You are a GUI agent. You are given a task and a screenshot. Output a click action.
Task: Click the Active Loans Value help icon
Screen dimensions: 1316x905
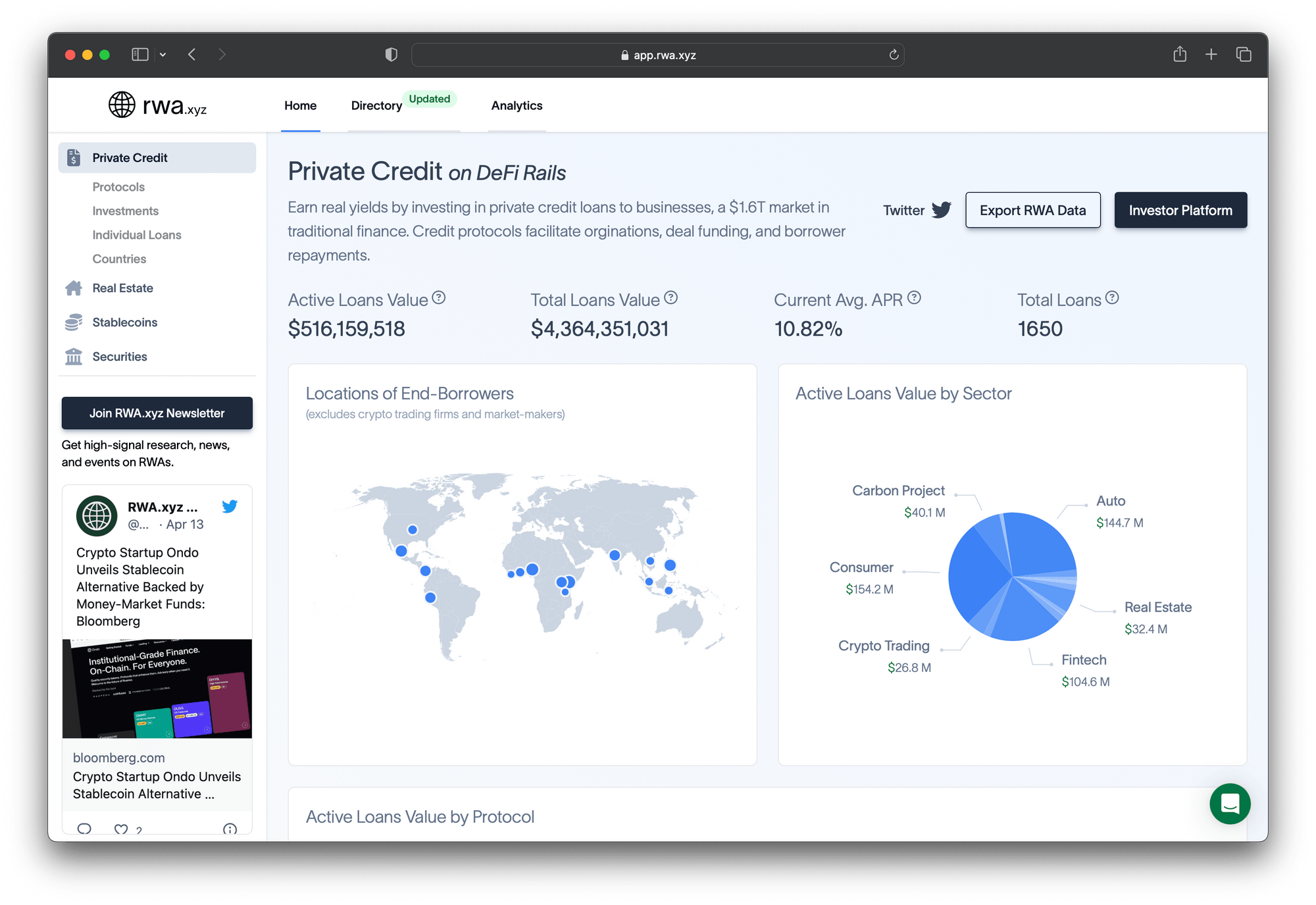pyautogui.click(x=440, y=297)
